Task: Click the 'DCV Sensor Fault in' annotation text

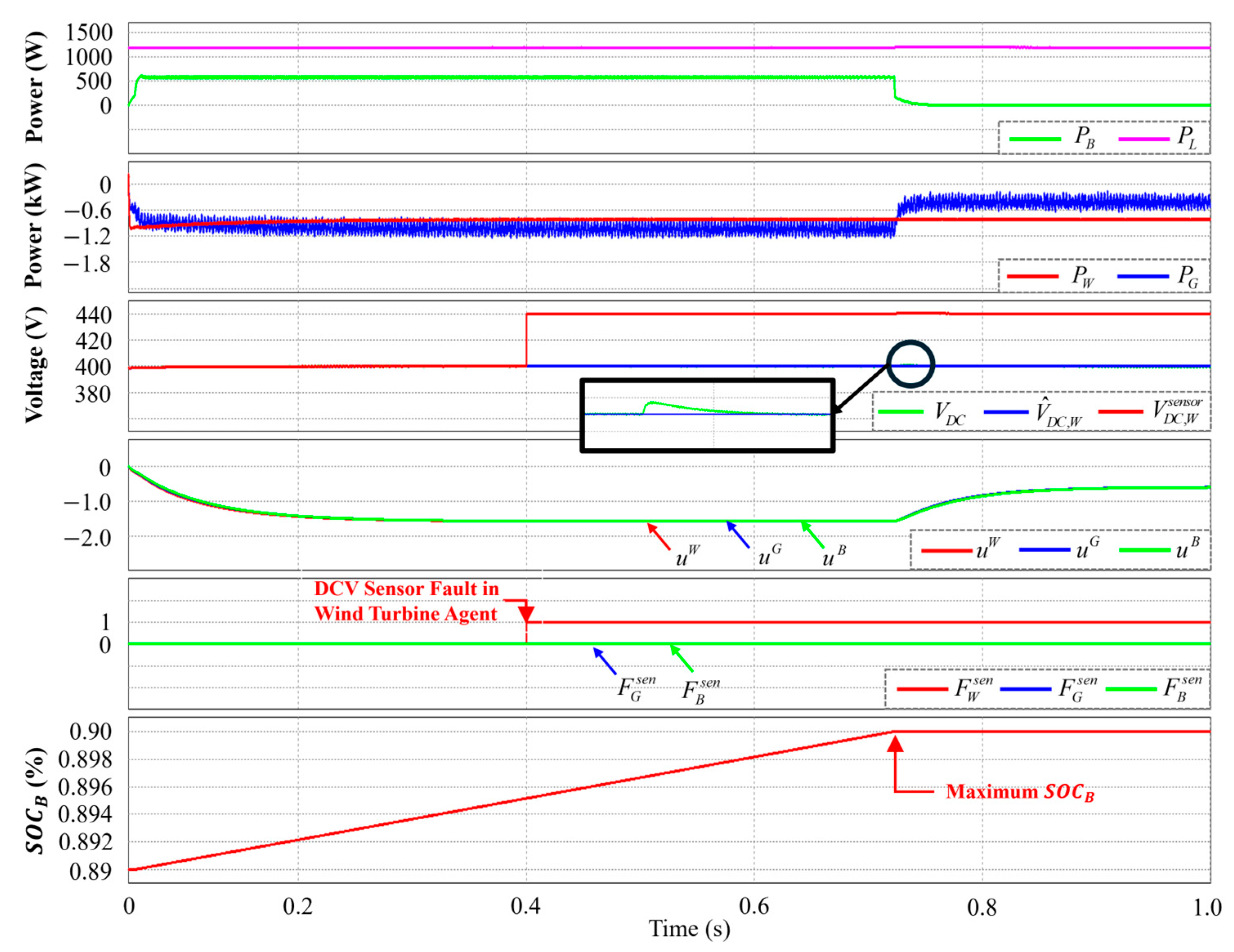Action: [x=406, y=589]
